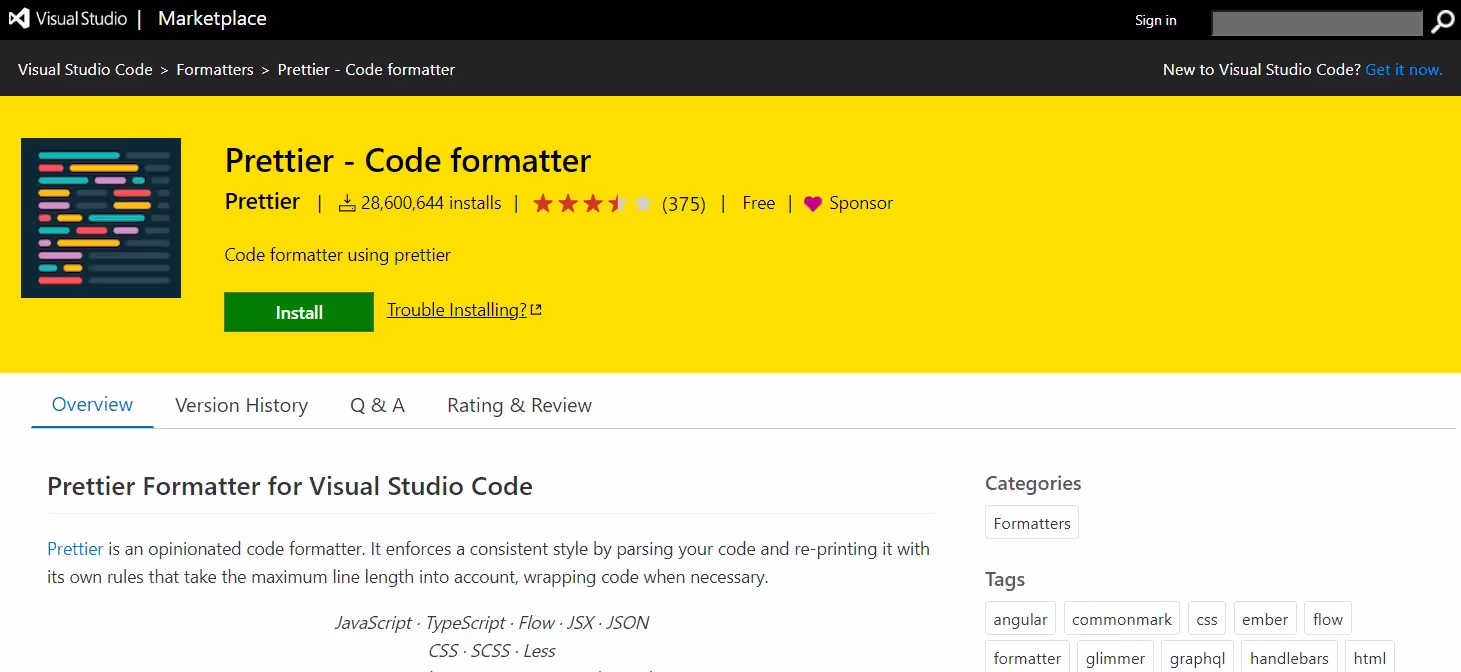This screenshot has height=672, width=1461.
Task: Click the Prettier extension logo image
Action: pos(101,218)
